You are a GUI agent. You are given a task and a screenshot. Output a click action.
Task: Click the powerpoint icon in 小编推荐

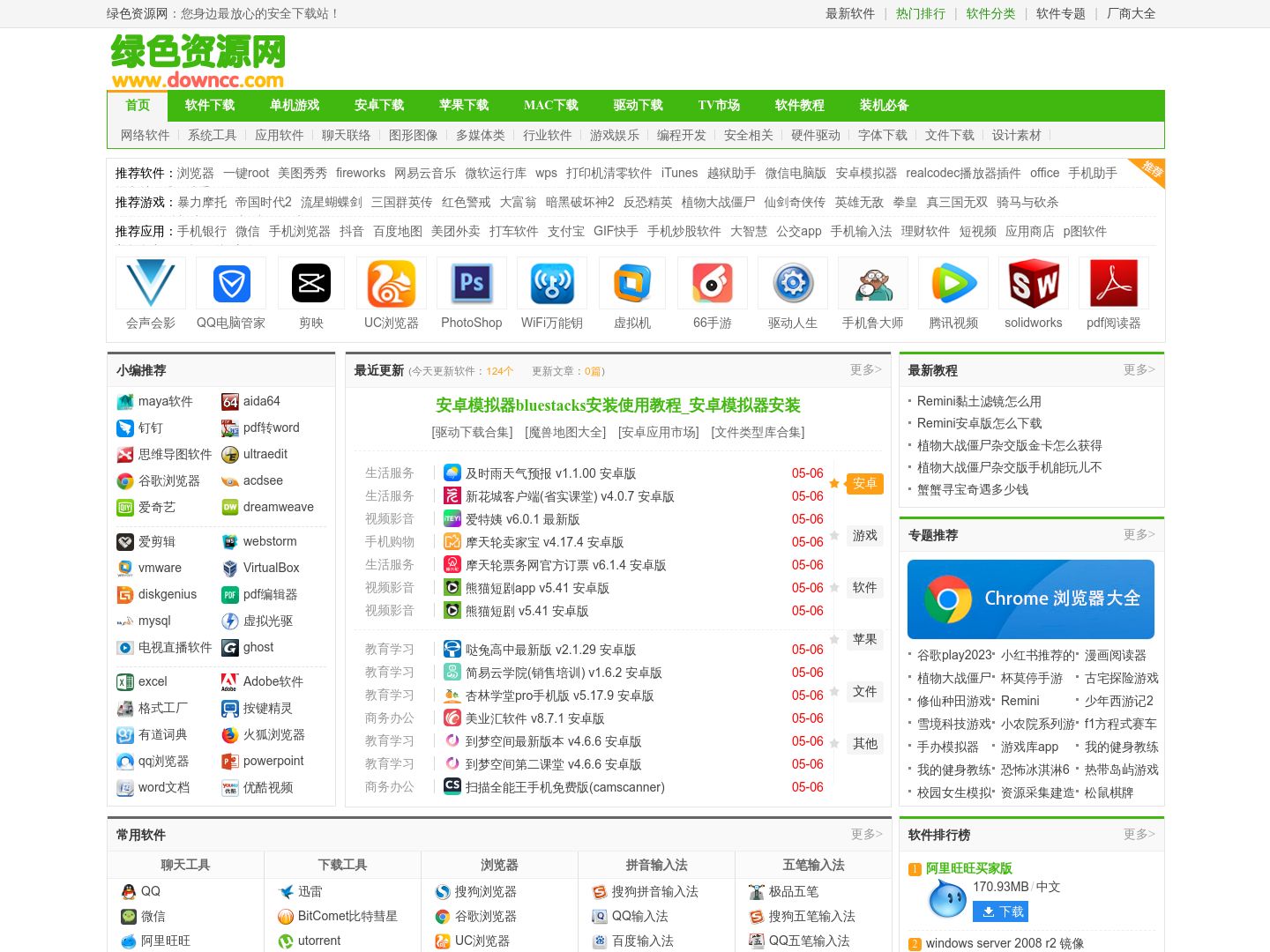pyautogui.click(x=230, y=762)
